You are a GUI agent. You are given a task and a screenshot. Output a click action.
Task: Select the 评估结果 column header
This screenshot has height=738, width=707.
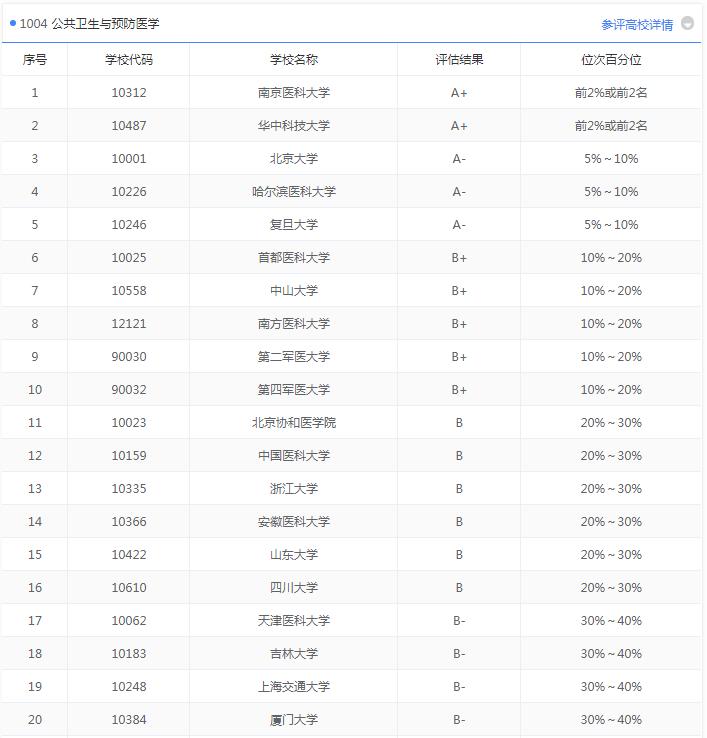pyautogui.click(x=459, y=60)
